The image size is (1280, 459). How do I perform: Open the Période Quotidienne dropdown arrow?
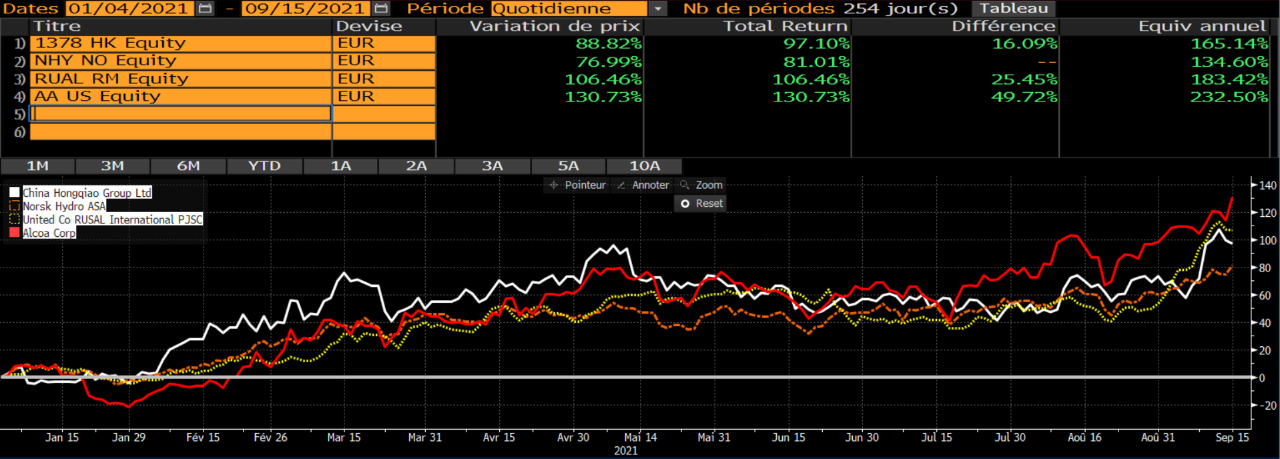click(657, 8)
